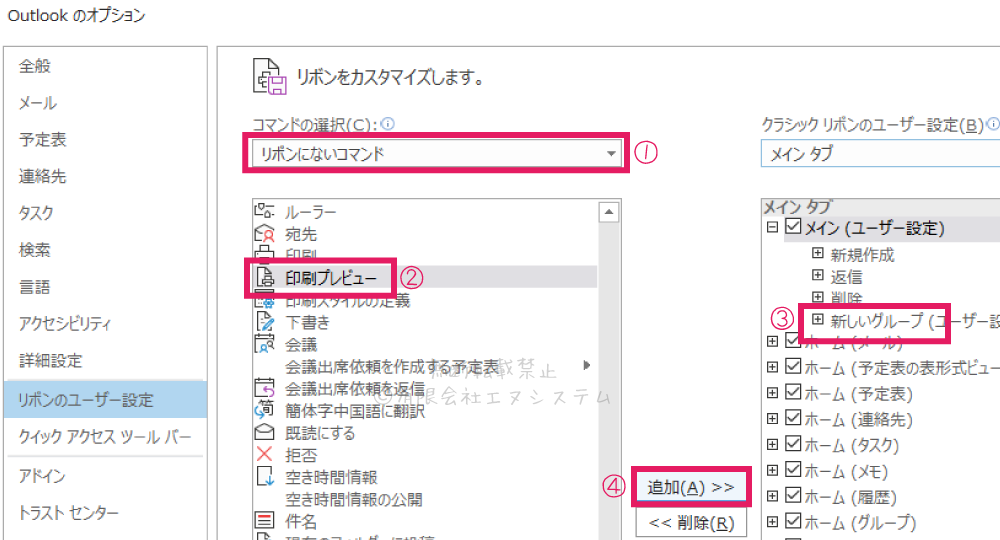1000x540 pixels.
Task: Expand the ホーム (タスク) node
Action: pos(772,444)
